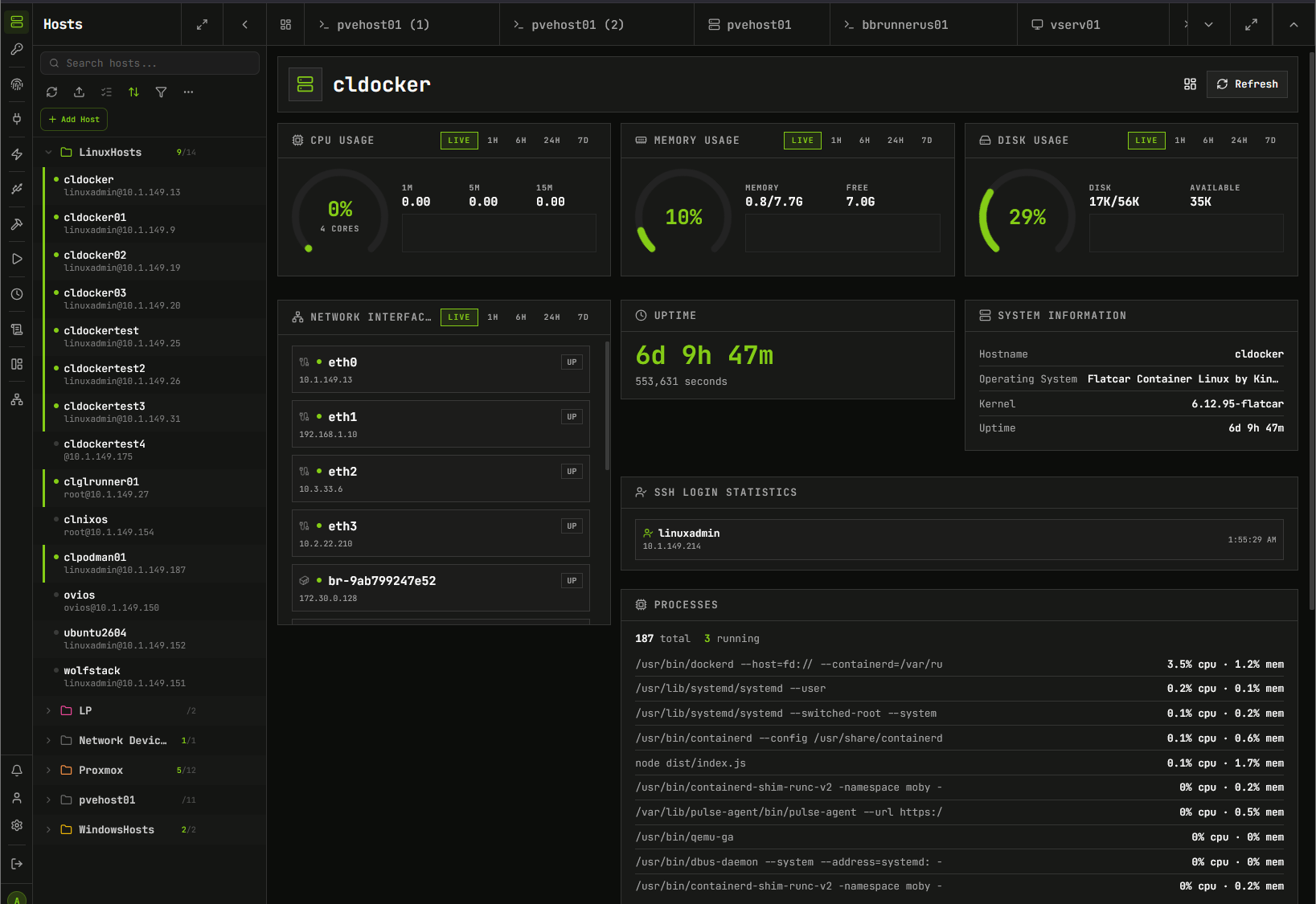Screen dimensions: 1316x904
Task: Open the tab list dropdown chevron
Action: pos(1208,25)
